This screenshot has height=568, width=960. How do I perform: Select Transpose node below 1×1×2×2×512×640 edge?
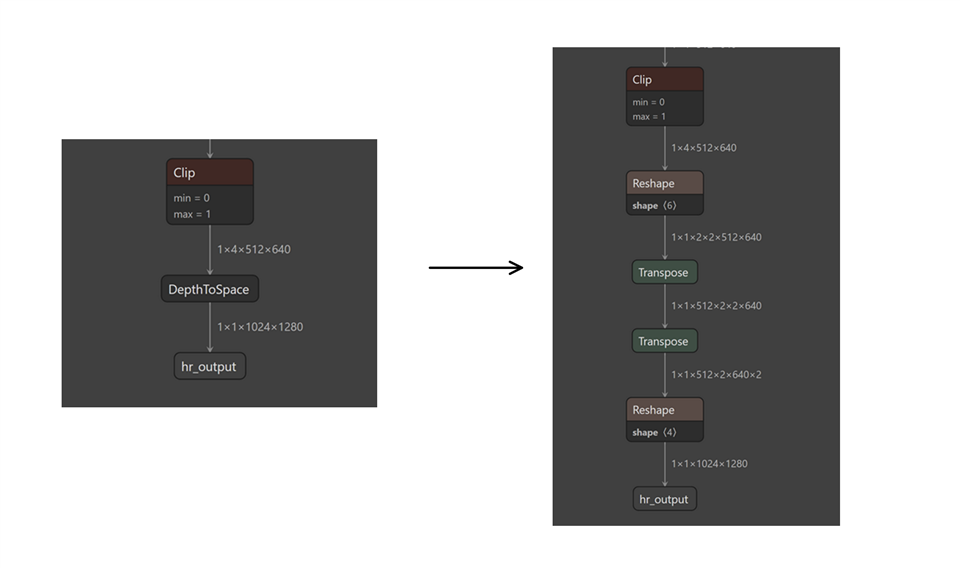pyautogui.click(x=665, y=272)
